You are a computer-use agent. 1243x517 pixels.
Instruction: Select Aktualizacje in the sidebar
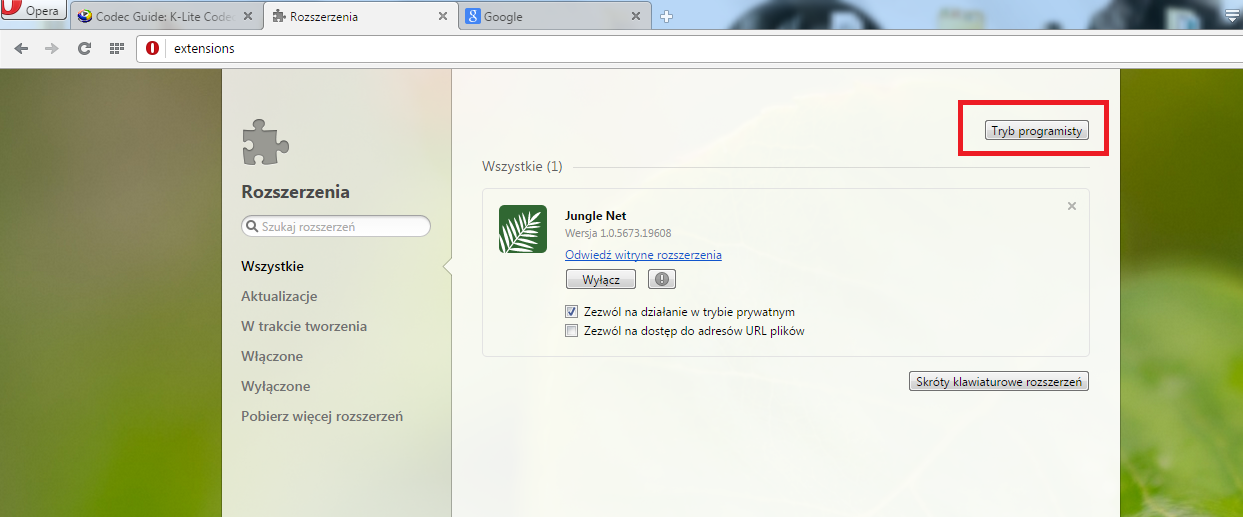point(279,296)
